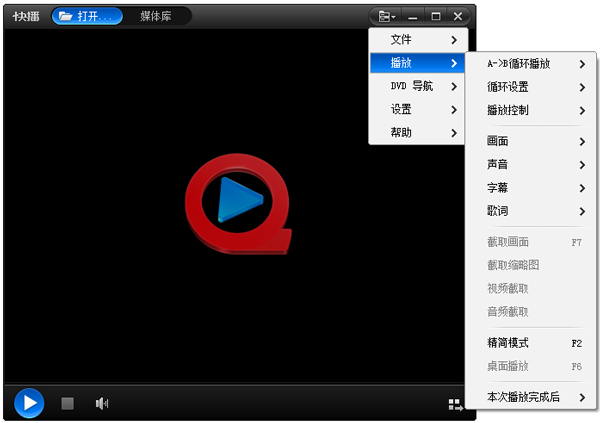This screenshot has height=423, width=600.
Task: Click the 快播 logo in title bar
Action: pyautogui.click(x=26, y=17)
